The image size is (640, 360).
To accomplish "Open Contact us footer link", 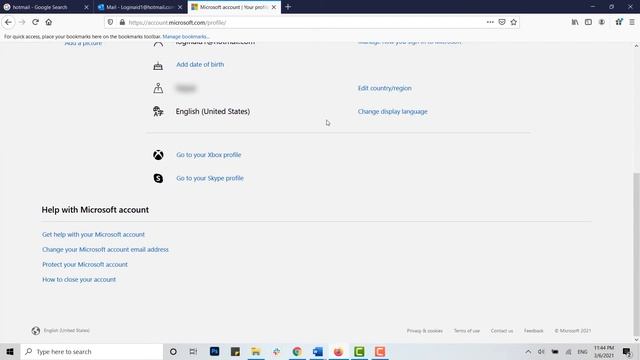I will 502,331.
